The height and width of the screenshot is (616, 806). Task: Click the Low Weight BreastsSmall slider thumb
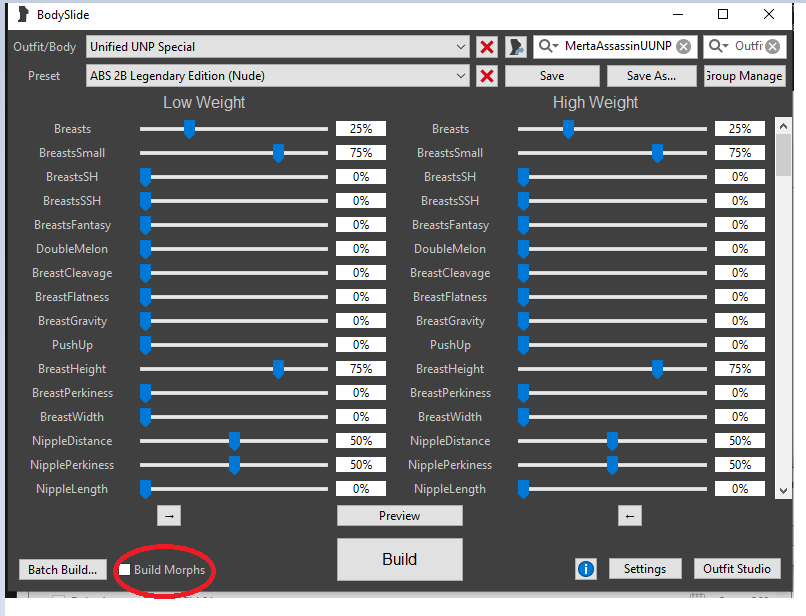[278, 153]
